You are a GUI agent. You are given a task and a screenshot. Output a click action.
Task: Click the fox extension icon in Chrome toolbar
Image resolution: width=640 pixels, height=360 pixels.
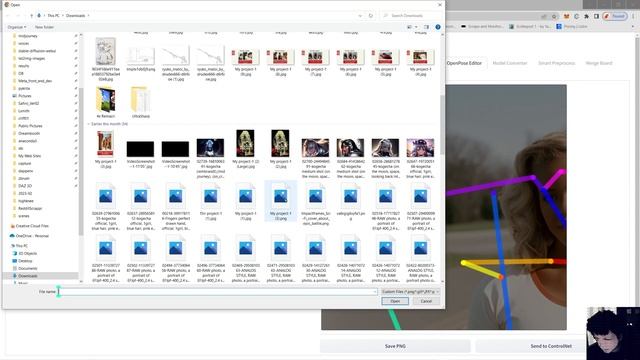click(x=567, y=16)
